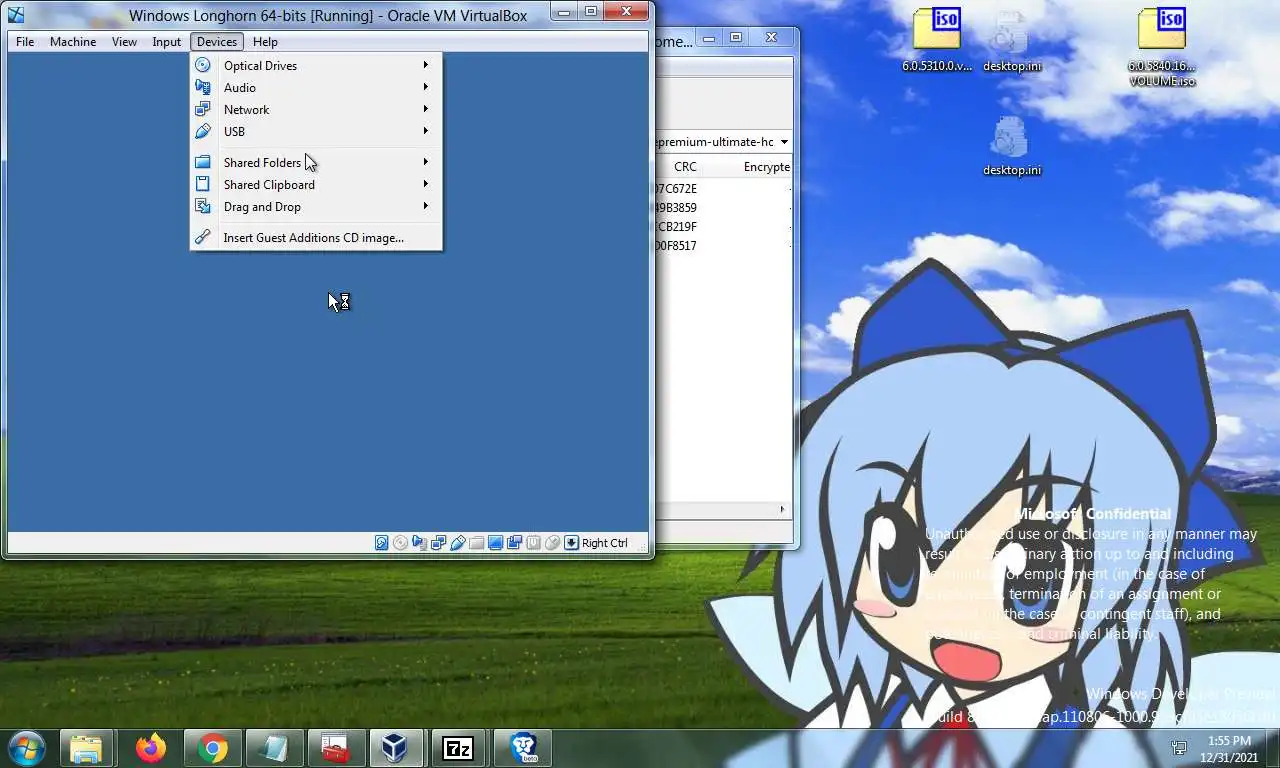Launch Google Chrome from the taskbar

(212, 748)
